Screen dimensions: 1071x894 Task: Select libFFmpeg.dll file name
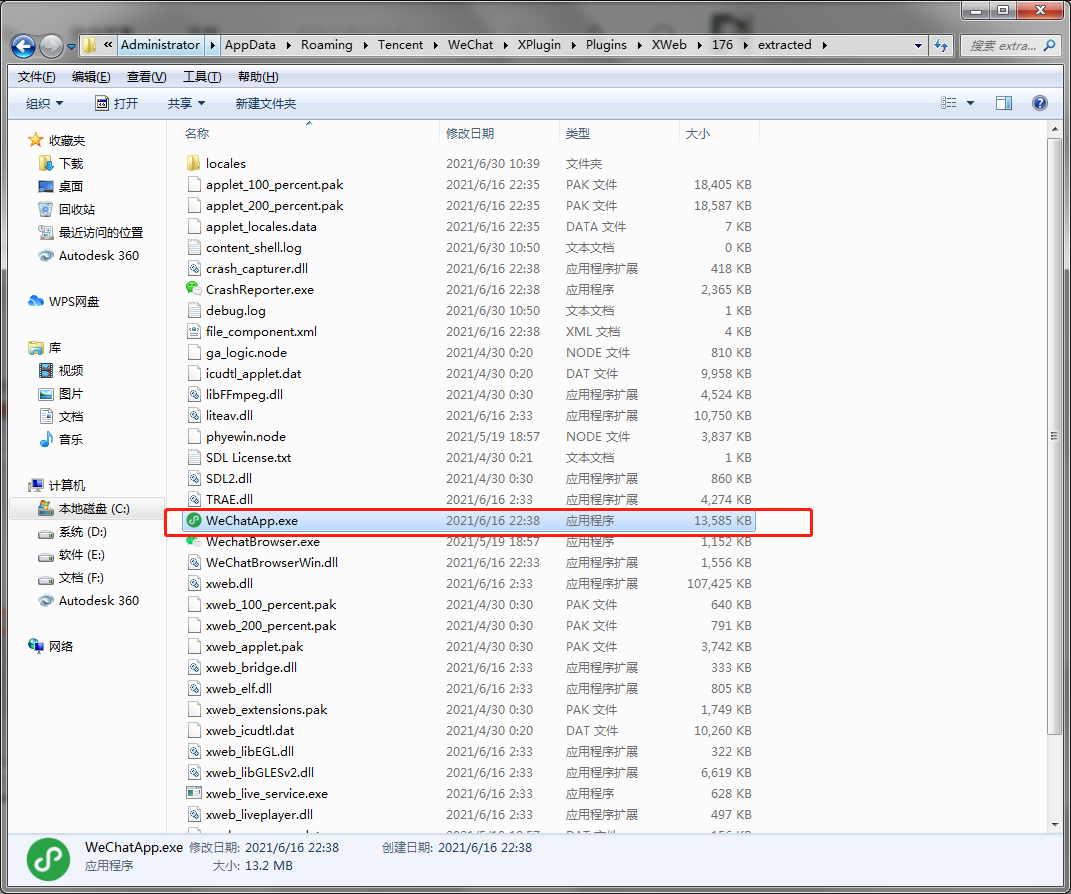245,394
